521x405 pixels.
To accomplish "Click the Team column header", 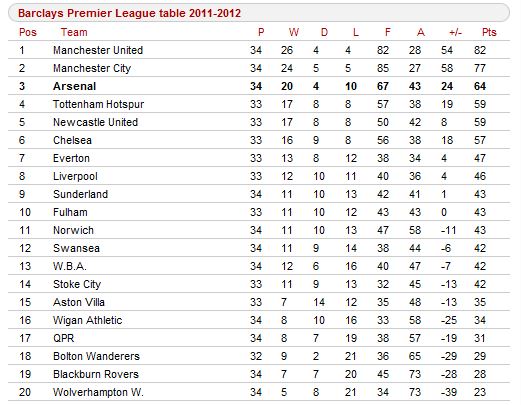I will (x=74, y=32).
